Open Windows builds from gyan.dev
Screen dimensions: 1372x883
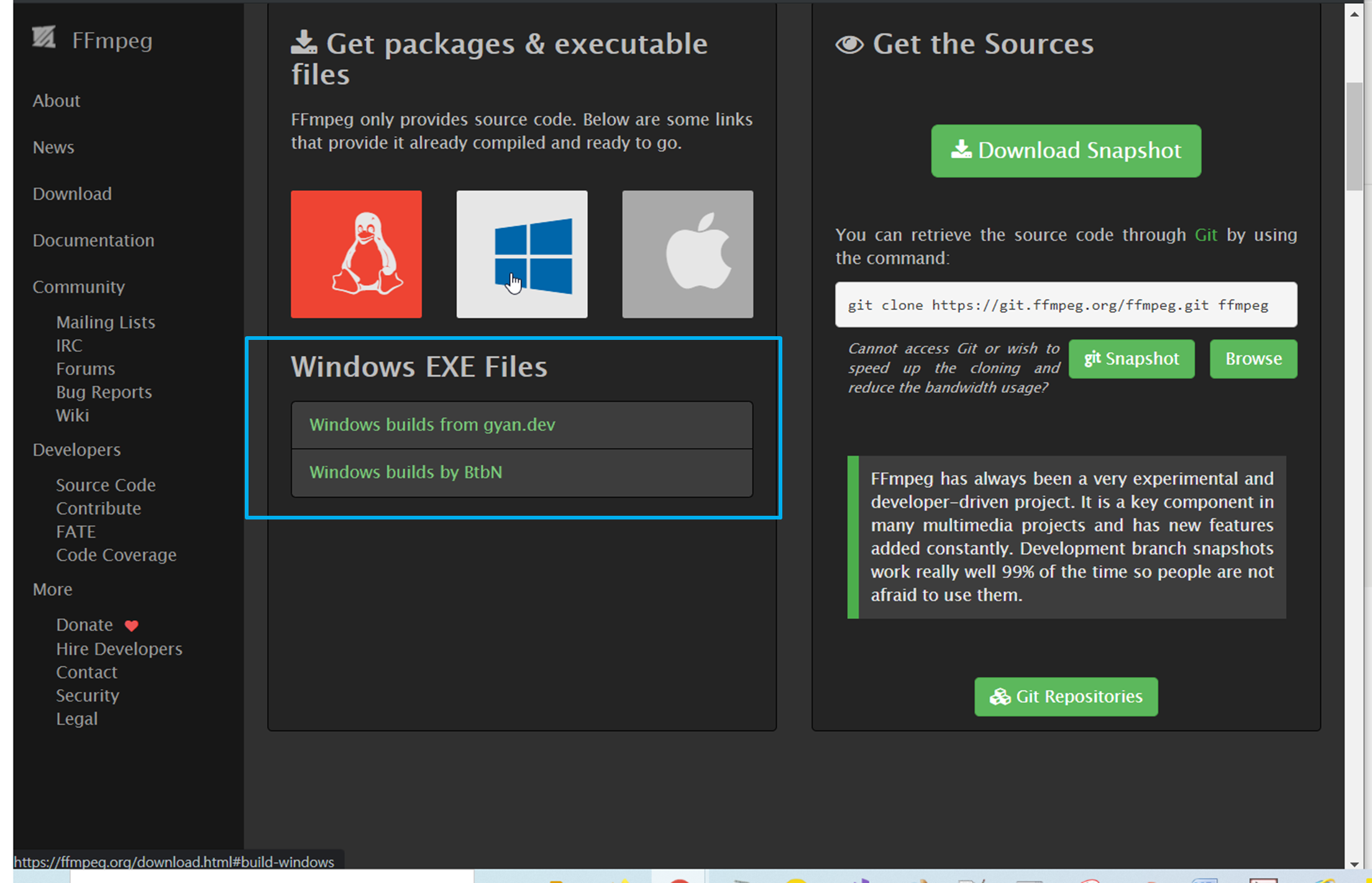pos(432,425)
